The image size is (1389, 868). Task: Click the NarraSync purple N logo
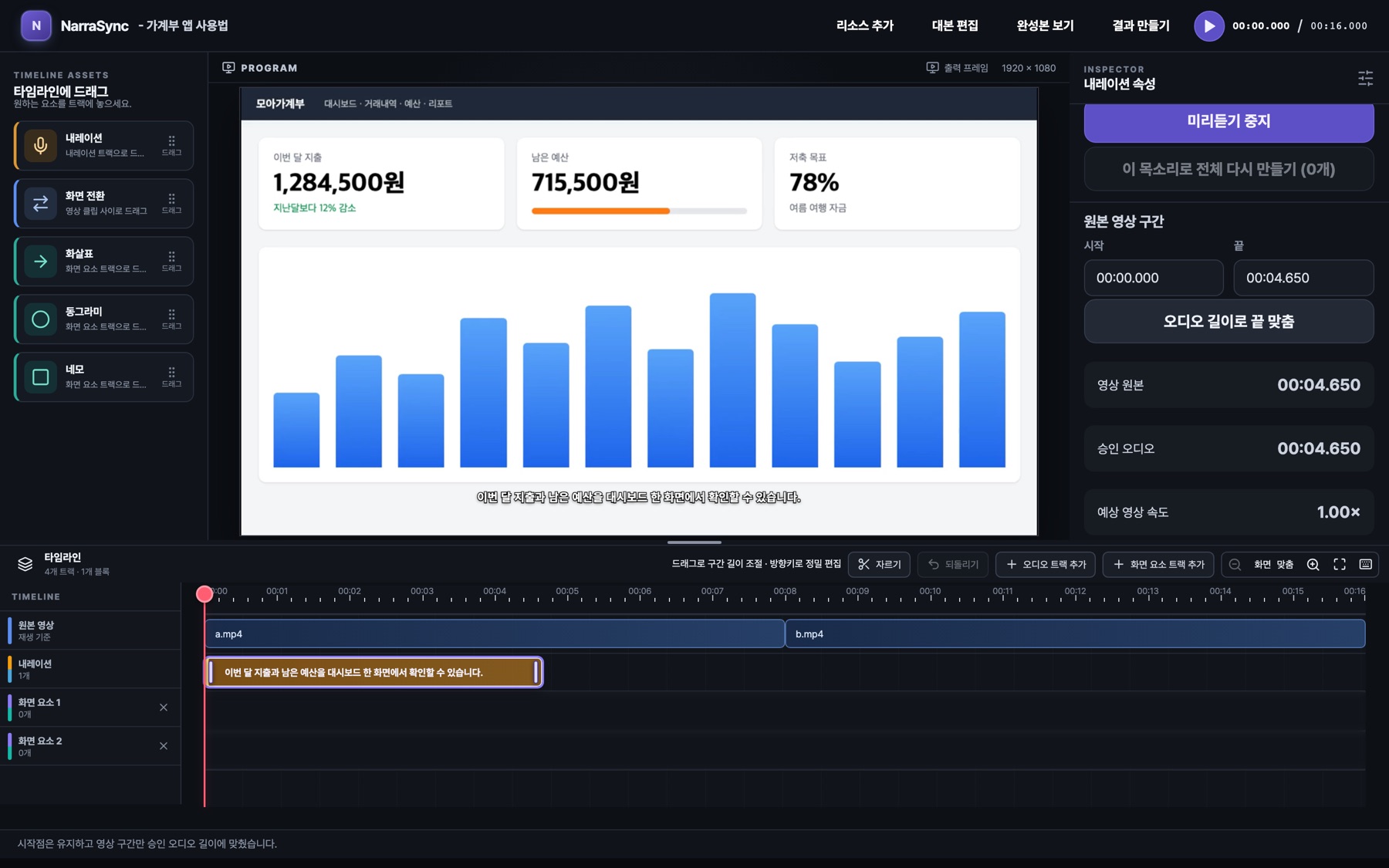click(x=35, y=25)
